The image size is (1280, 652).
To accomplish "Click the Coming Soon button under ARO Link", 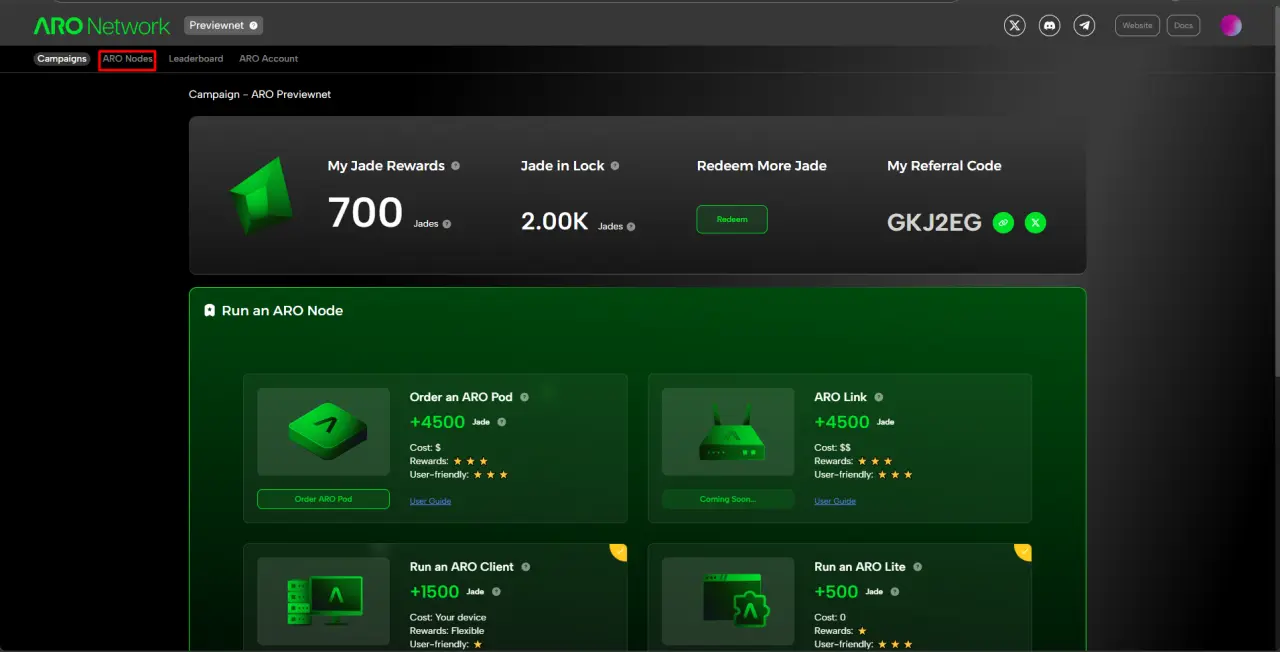I will (728, 499).
